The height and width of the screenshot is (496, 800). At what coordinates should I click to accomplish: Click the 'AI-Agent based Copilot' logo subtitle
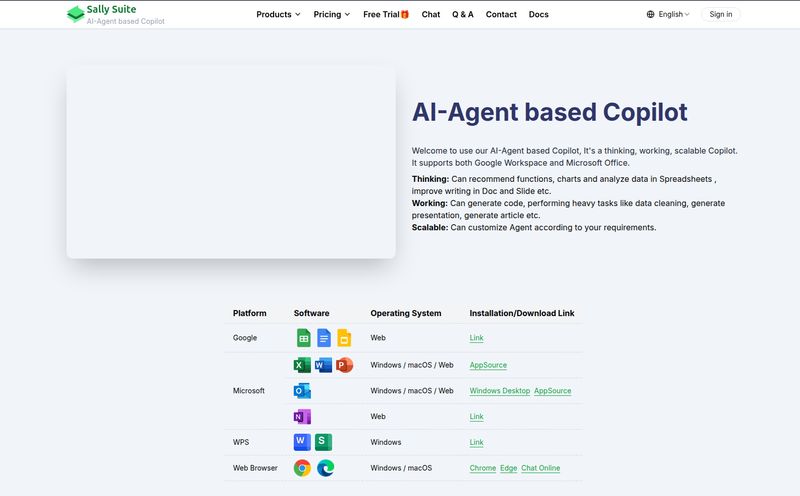point(126,21)
